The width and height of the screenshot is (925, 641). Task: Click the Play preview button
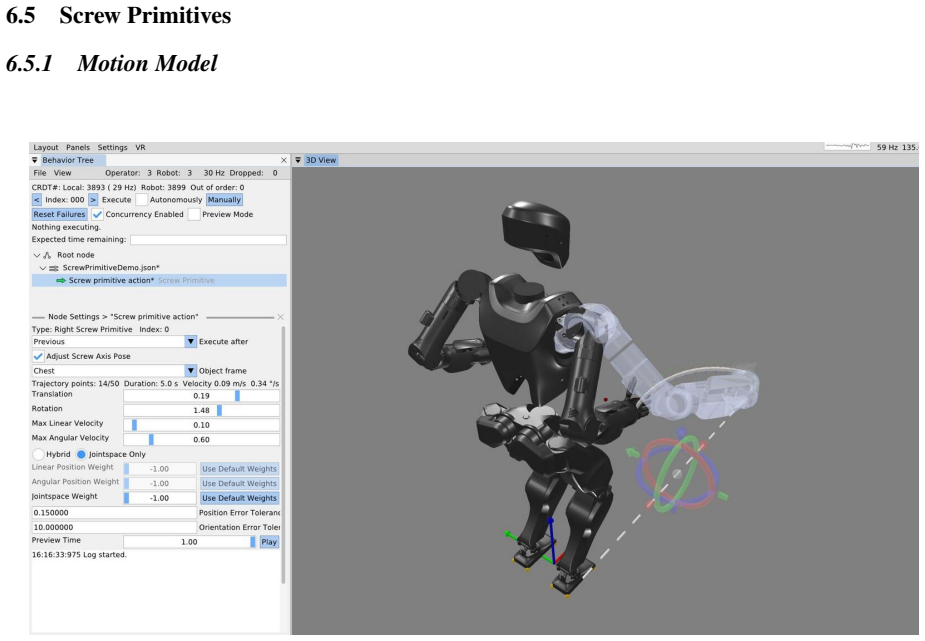pos(269,542)
